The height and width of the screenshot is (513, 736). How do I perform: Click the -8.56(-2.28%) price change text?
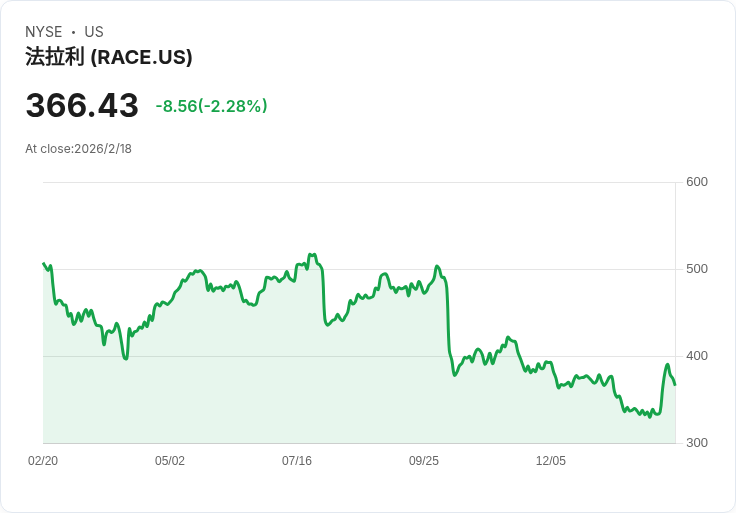[211, 106]
